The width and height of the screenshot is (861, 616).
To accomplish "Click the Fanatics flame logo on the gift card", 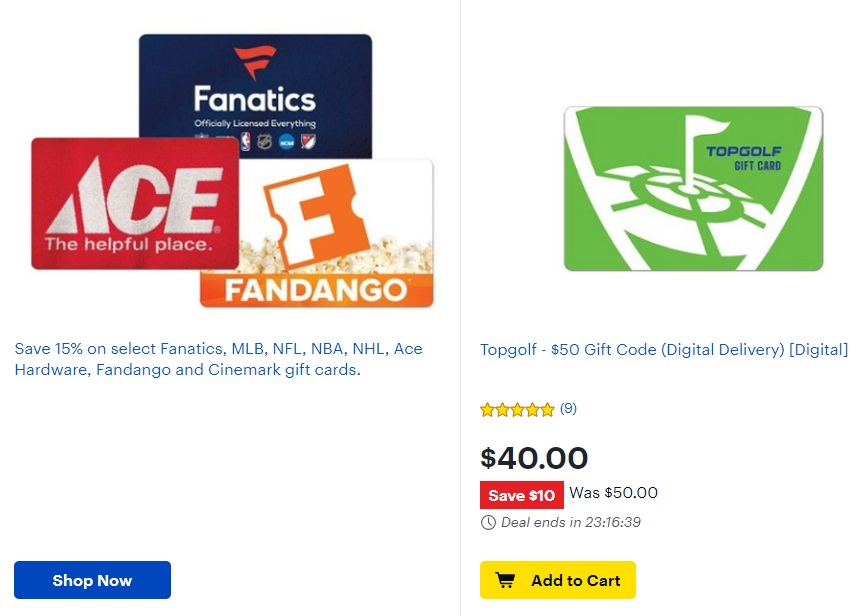I will pyautogui.click(x=256, y=60).
